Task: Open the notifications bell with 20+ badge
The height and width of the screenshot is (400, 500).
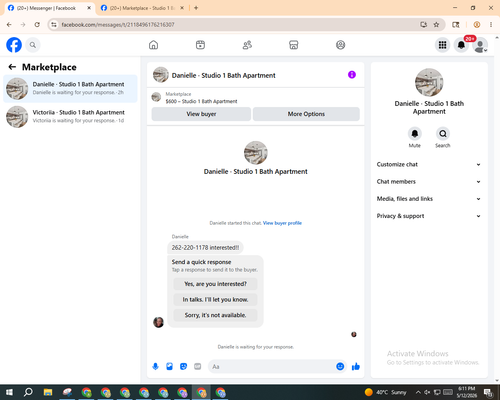Action: [x=461, y=45]
